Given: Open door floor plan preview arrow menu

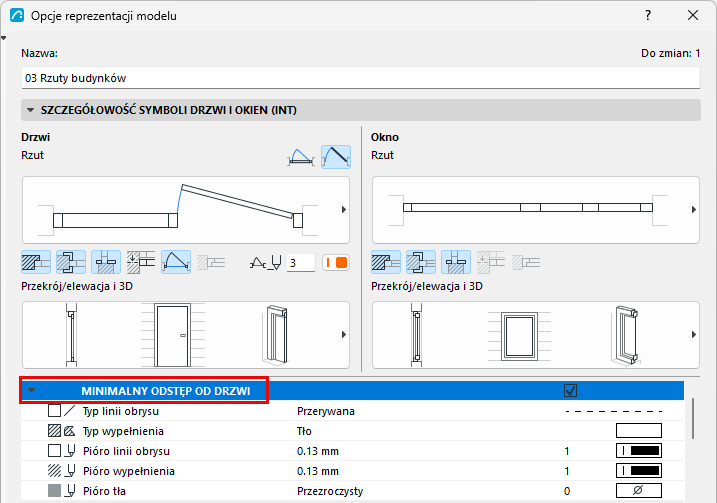Looking at the screenshot, I should [344, 209].
